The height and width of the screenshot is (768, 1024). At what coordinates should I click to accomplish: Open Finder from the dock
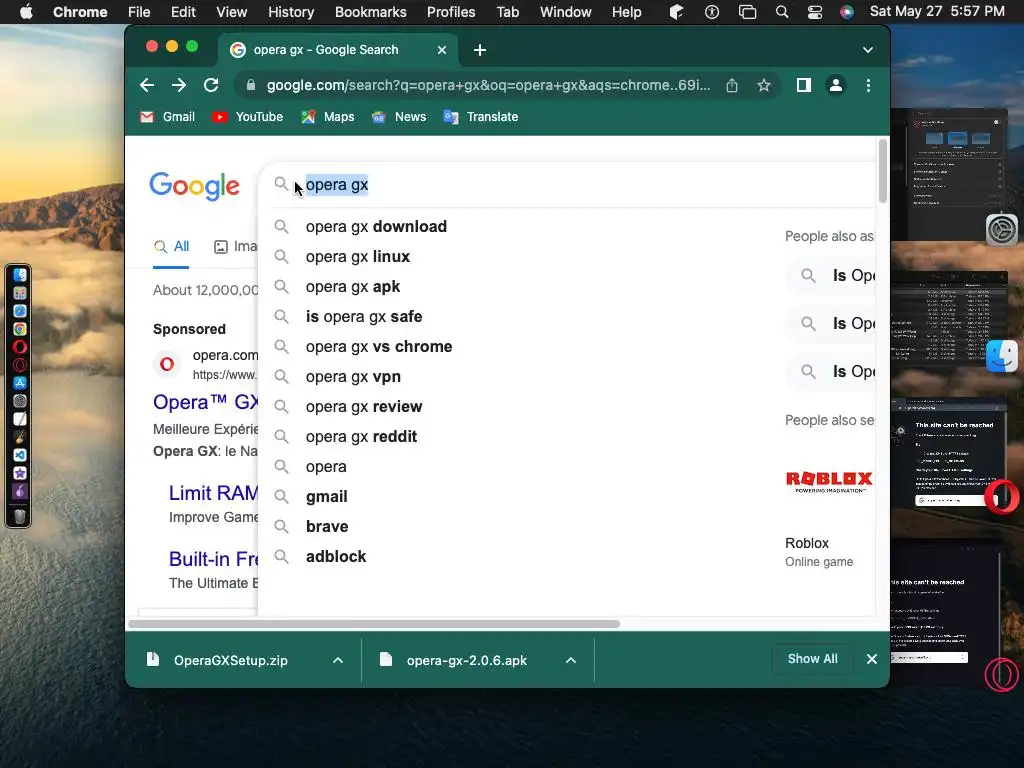[20, 275]
